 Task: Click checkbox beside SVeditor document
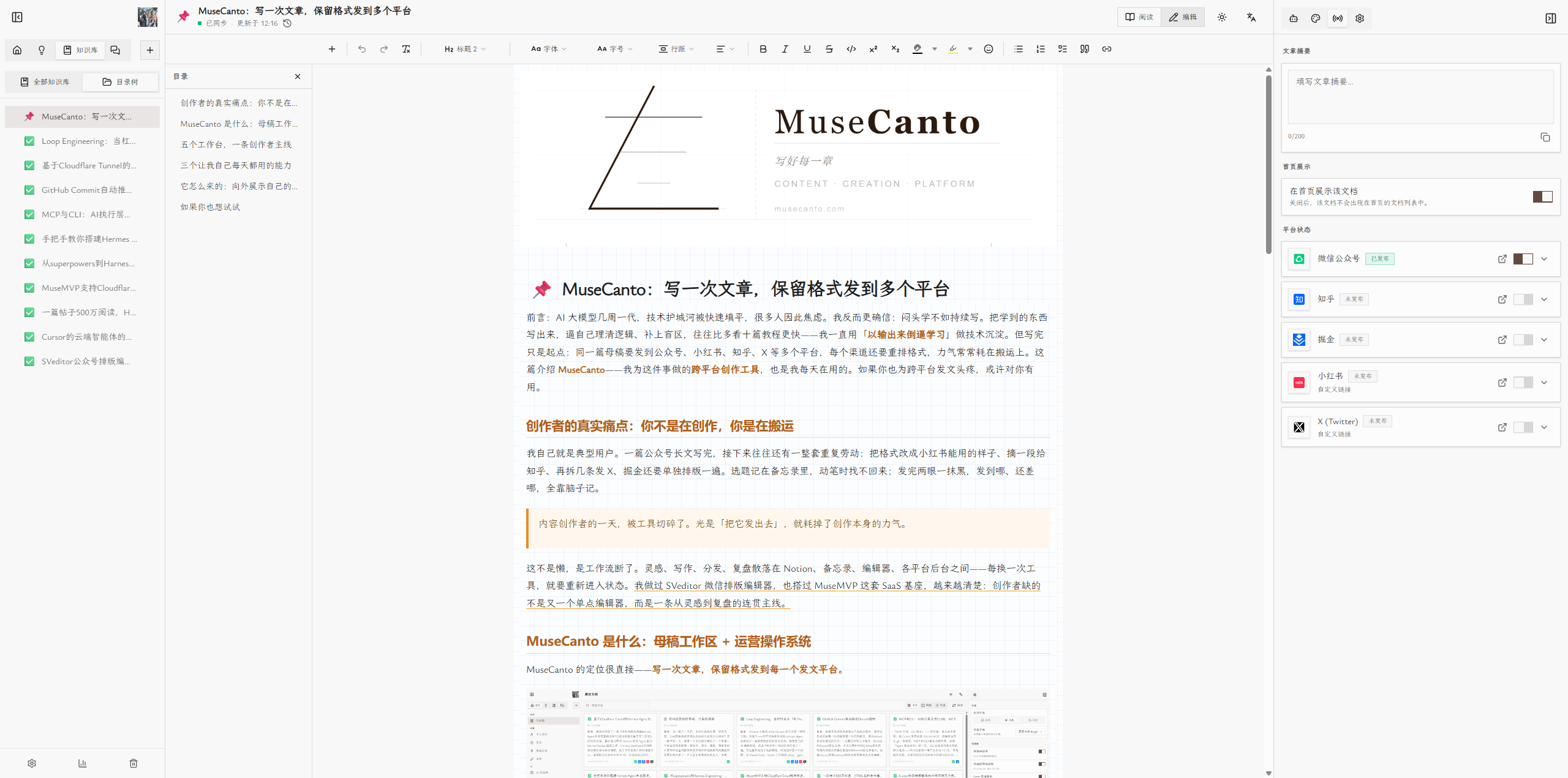pos(29,361)
